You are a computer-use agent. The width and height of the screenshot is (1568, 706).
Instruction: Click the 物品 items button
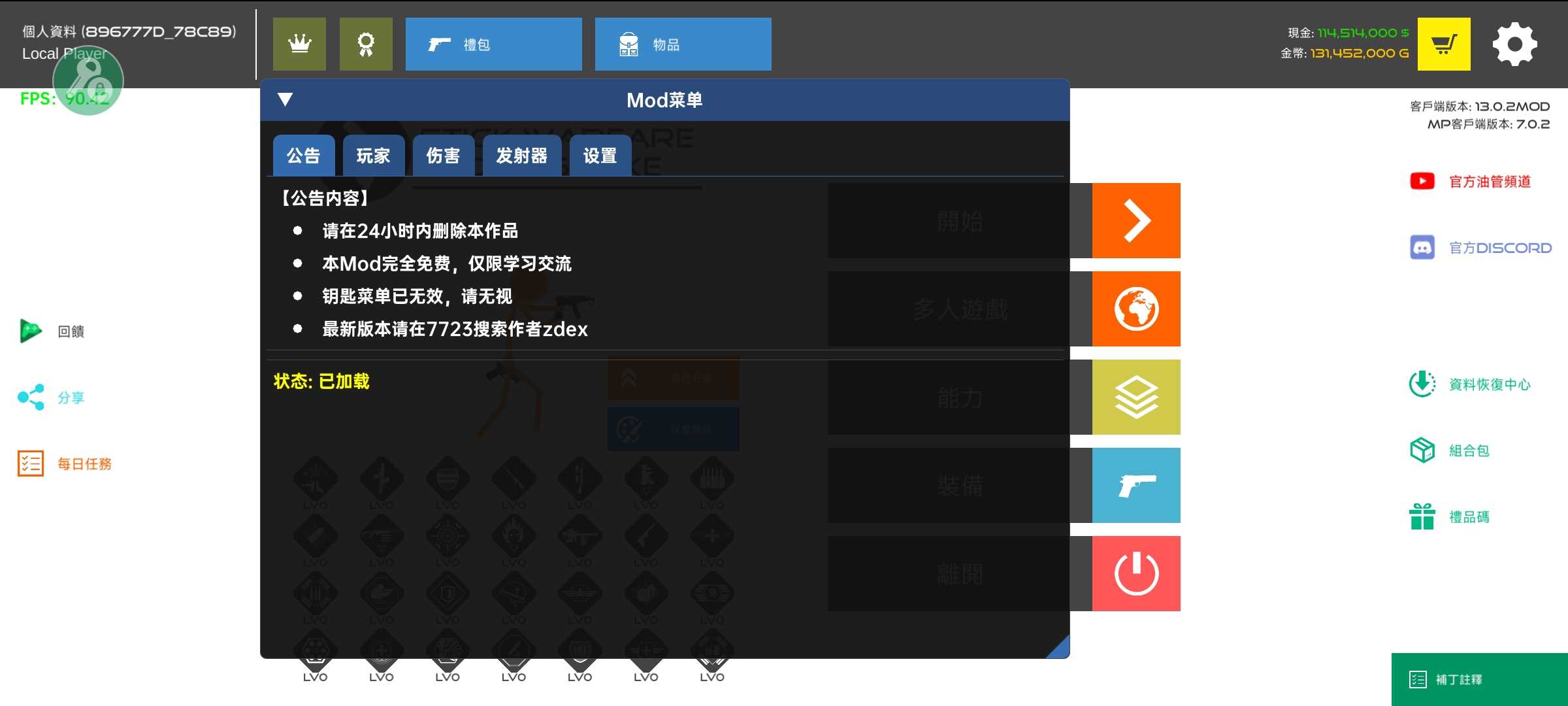[x=683, y=44]
